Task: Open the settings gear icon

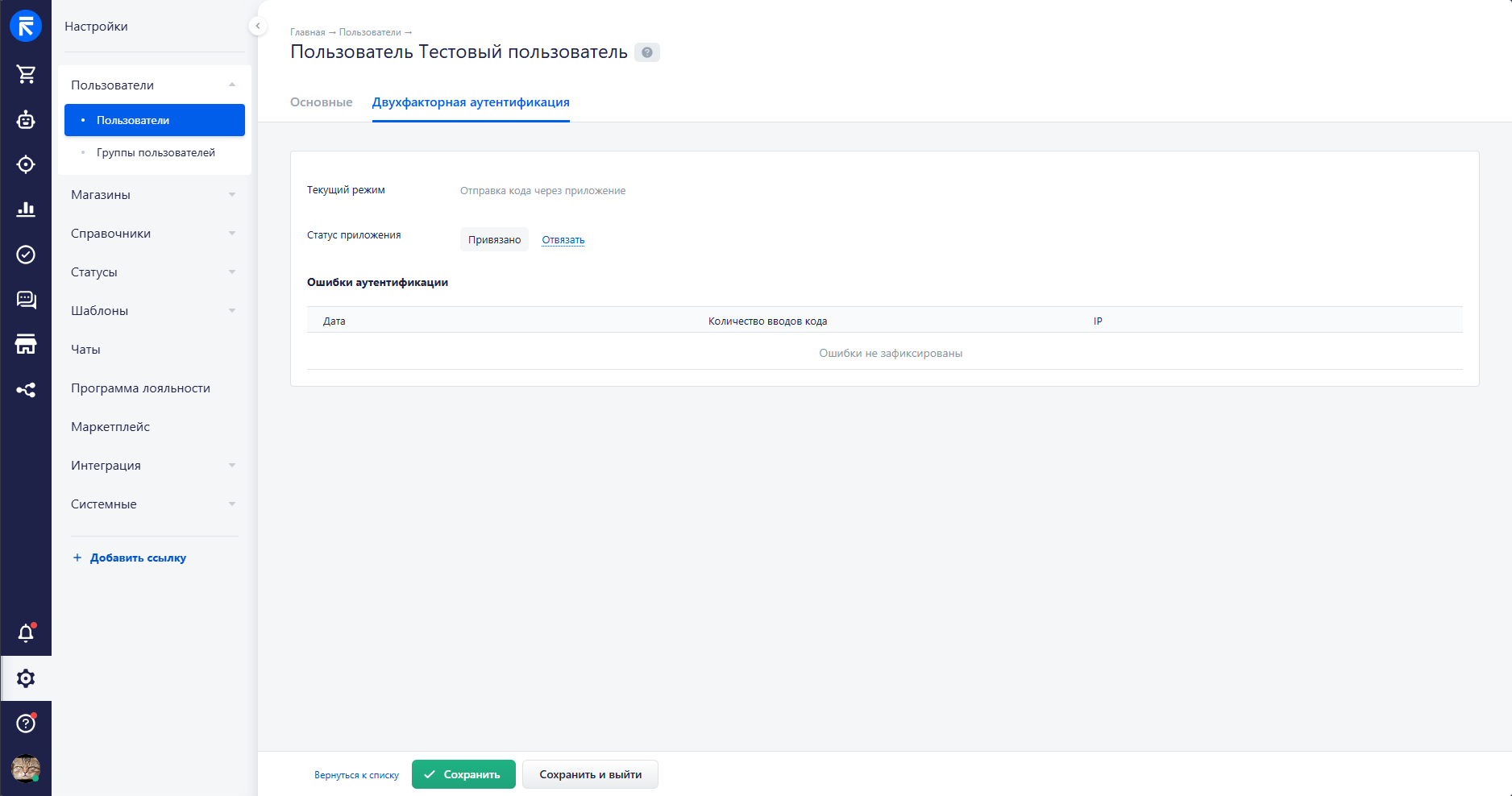Action: coord(26,678)
